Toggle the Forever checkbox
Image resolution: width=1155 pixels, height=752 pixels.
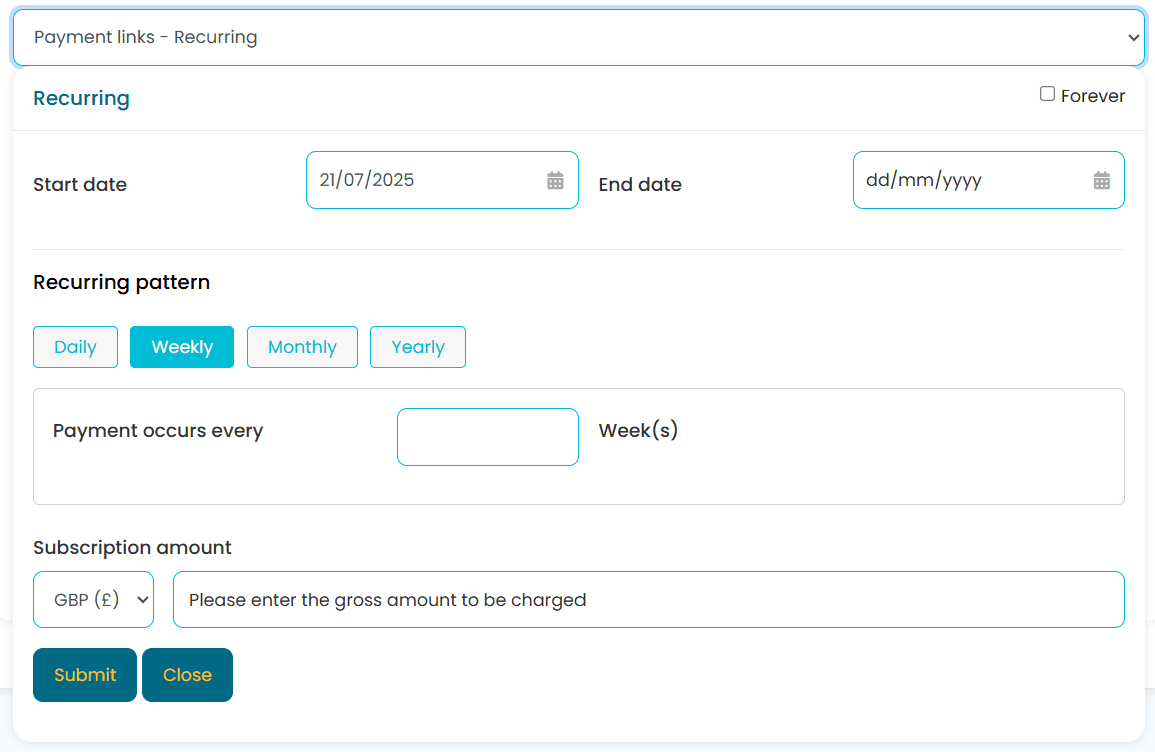click(x=1047, y=92)
